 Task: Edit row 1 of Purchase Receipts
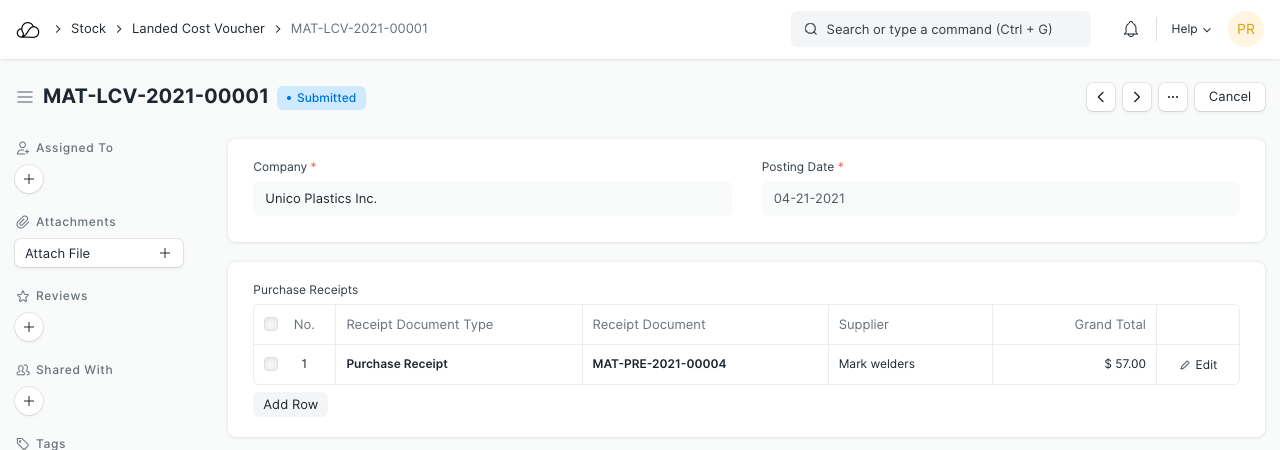1198,365
